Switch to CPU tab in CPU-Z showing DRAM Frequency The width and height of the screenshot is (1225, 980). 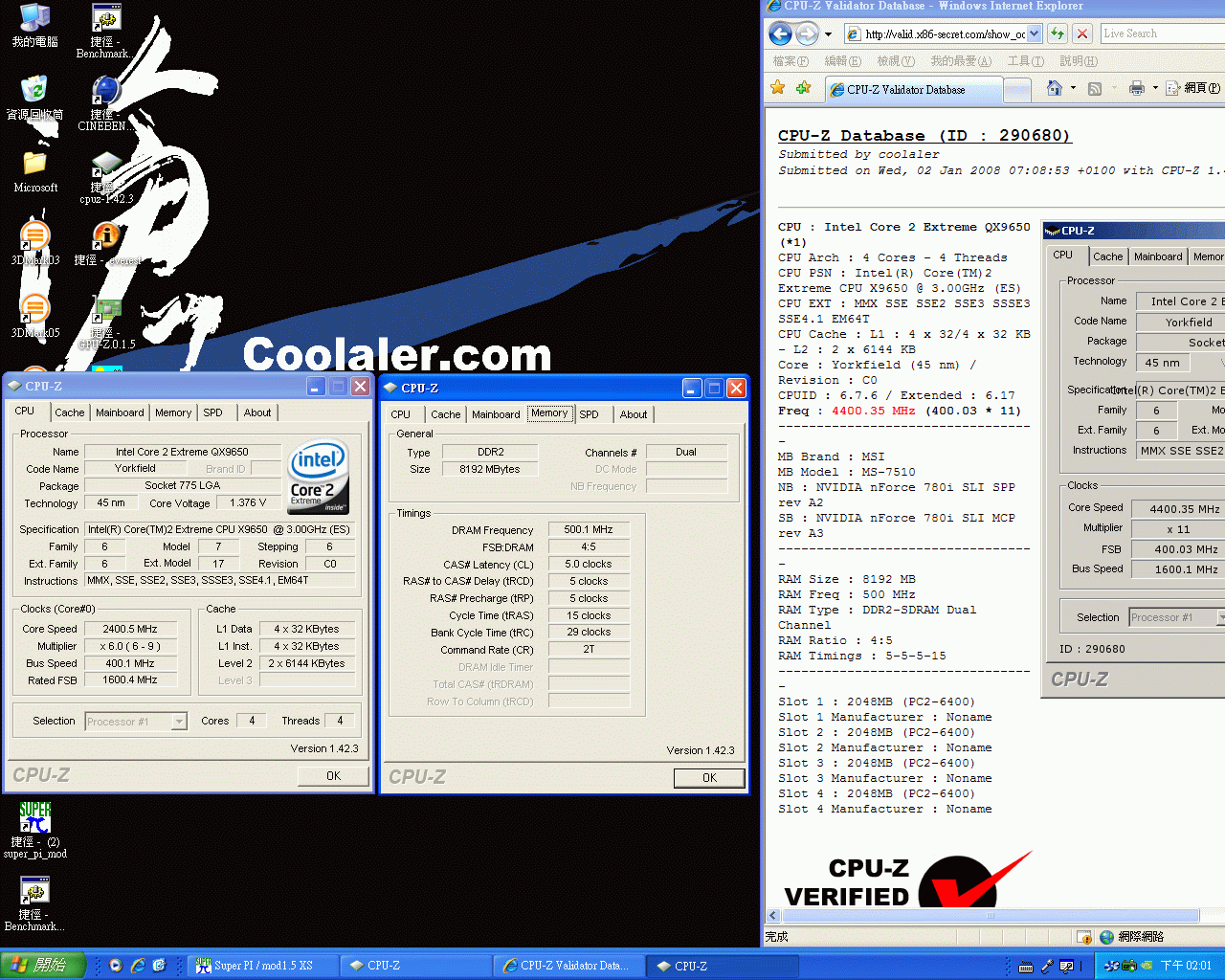click(400, 414)
